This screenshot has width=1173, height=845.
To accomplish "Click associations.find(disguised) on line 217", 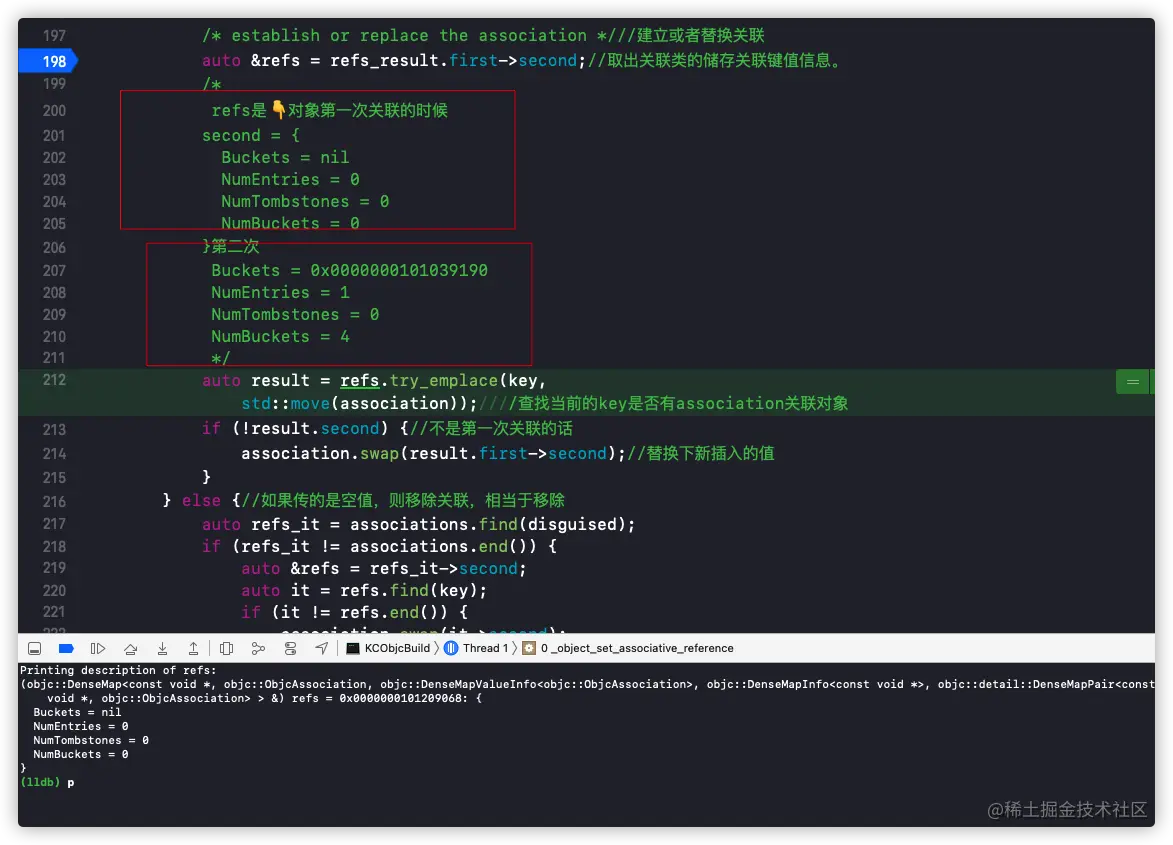I will pyautogui.click(x=489, y=524).
